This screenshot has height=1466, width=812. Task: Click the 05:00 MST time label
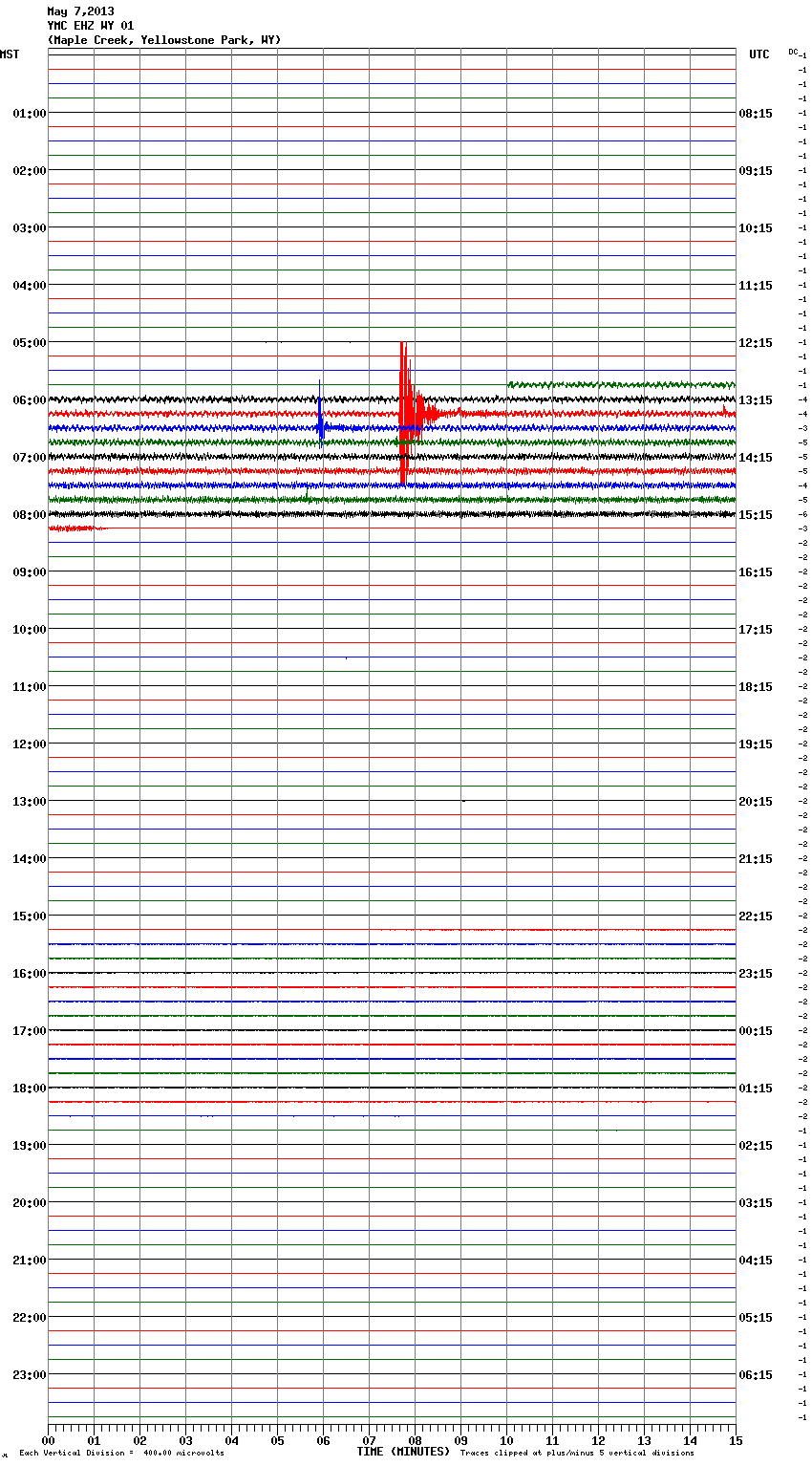(30, 343)
